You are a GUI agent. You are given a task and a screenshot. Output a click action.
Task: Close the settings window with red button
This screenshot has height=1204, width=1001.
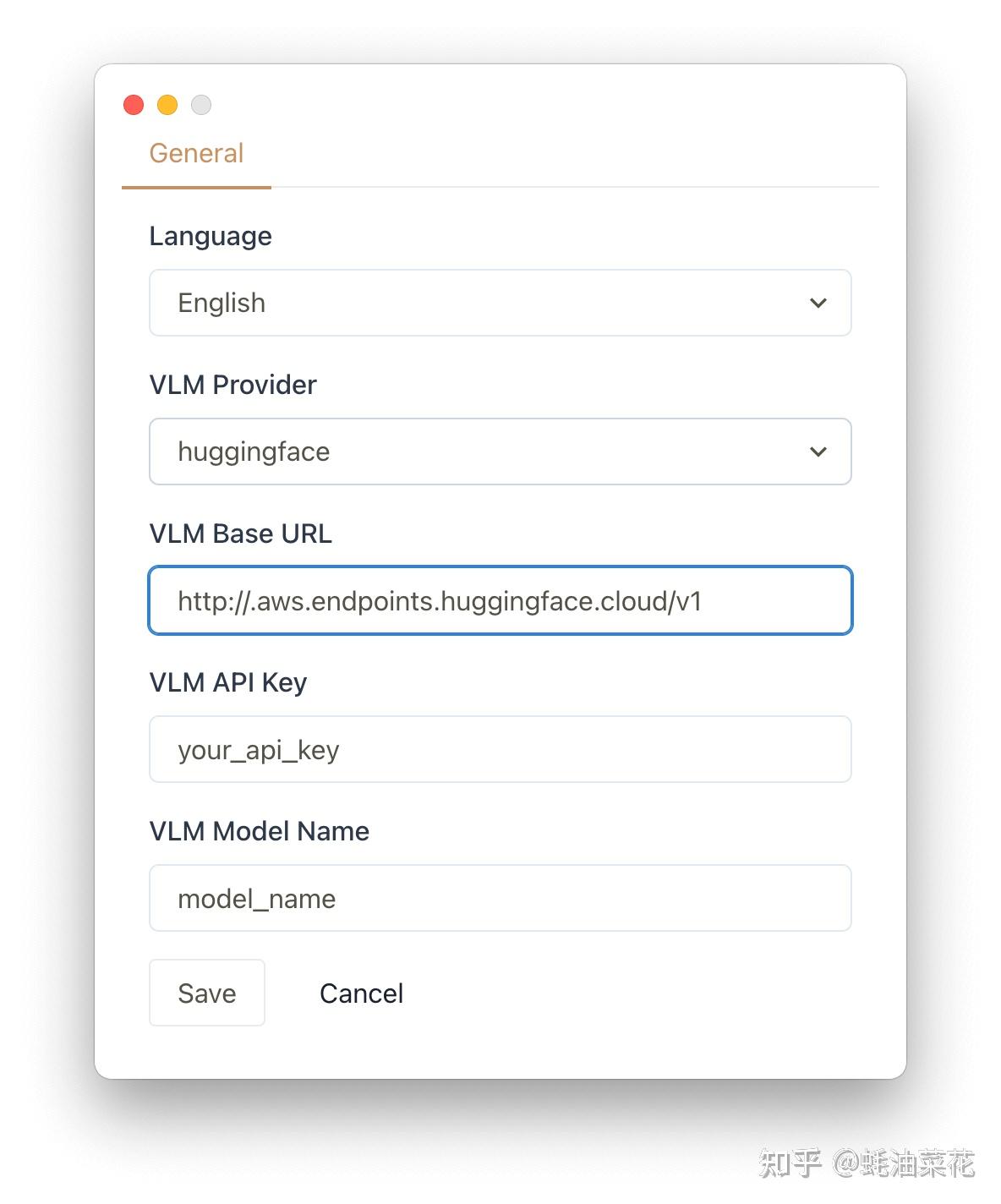[x=134, y=105]
